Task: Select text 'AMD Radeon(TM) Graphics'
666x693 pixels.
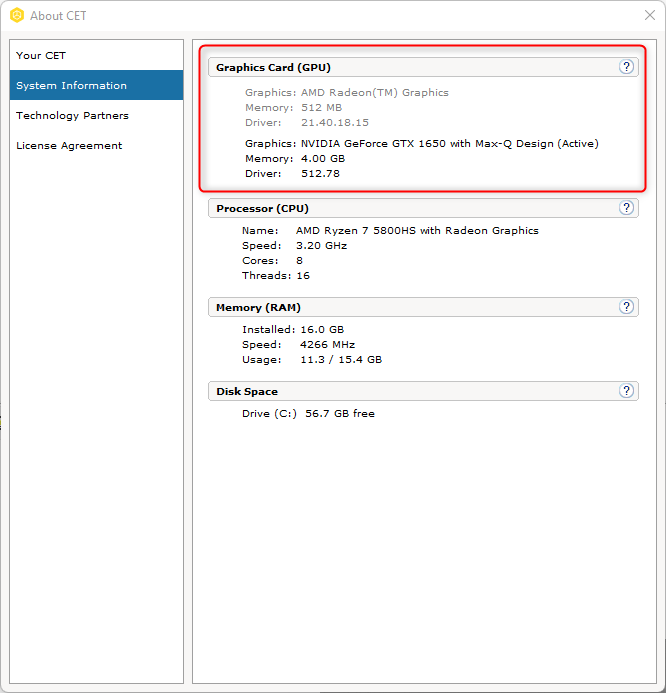Action: coord(375,92)
